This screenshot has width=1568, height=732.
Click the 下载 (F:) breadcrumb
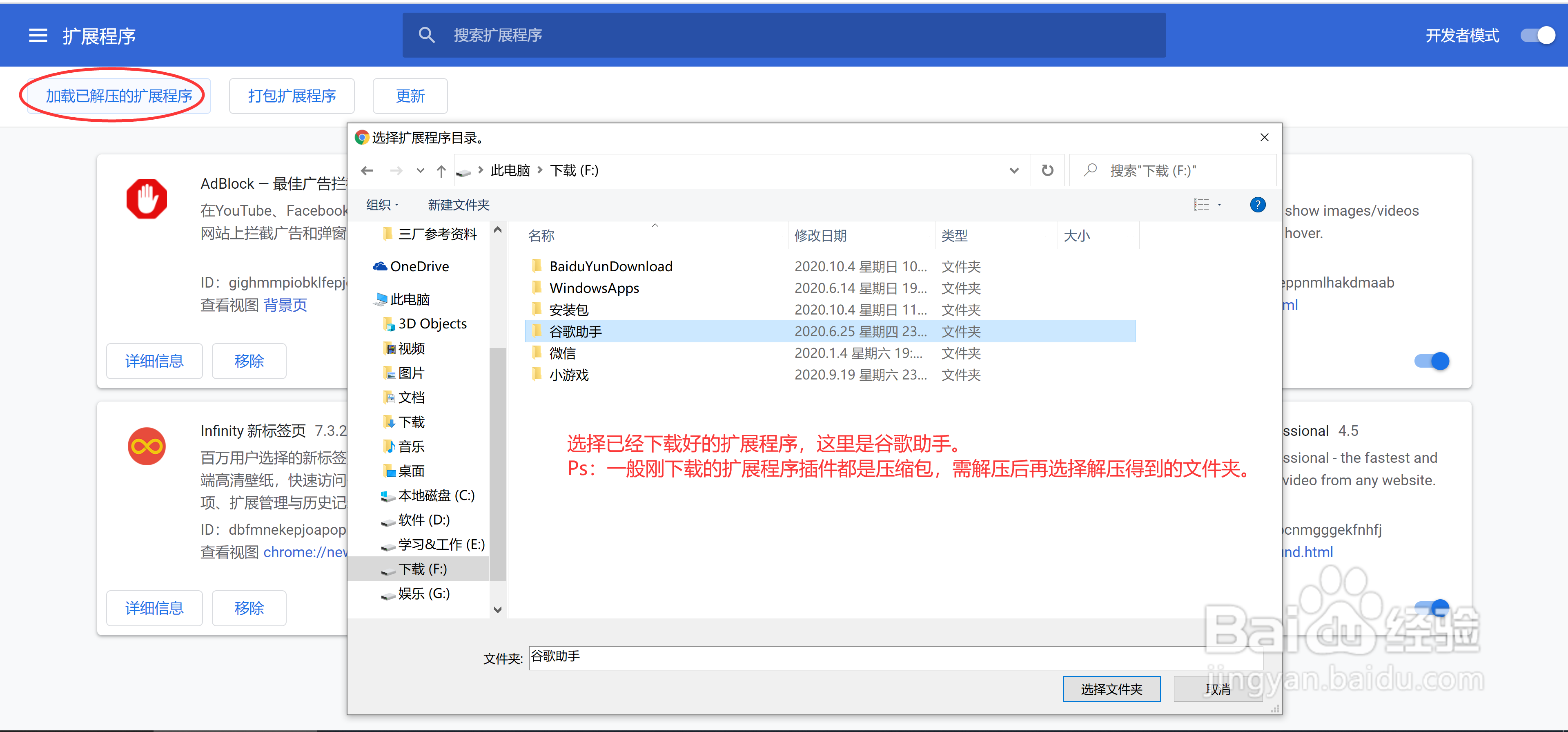(574, 170)
